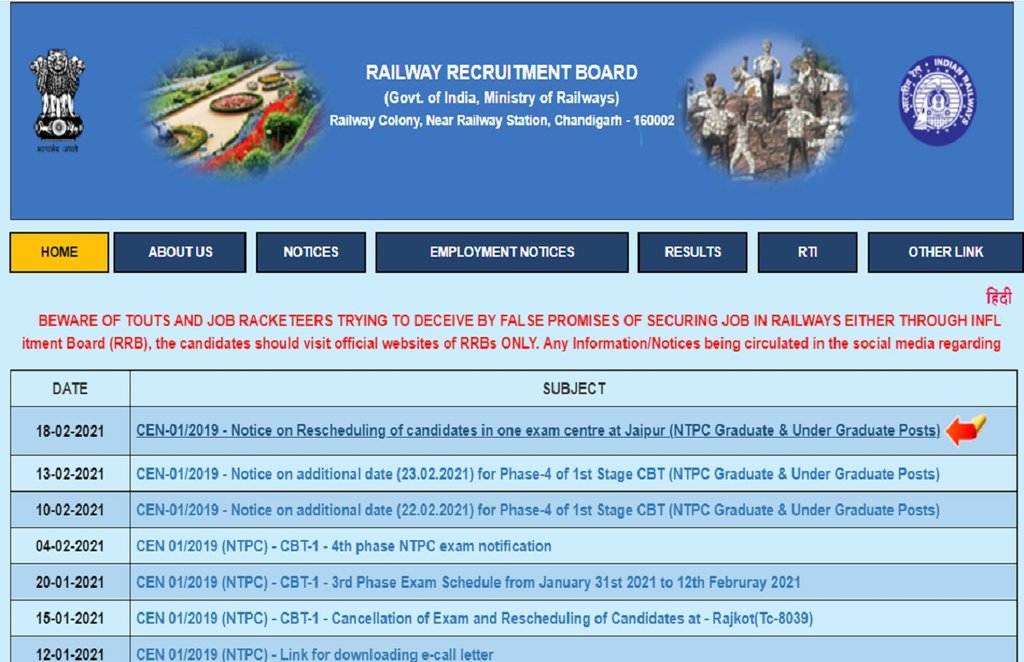Viewport: 1024px width, 662px height.
Task: Open notice on rescheduling candidates at Jaipur
Action: 538,430
